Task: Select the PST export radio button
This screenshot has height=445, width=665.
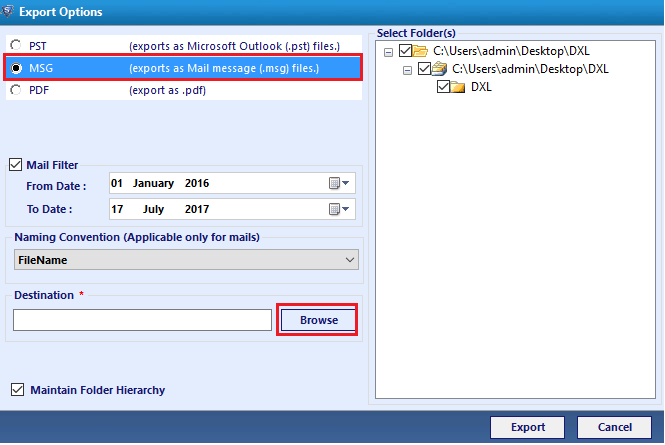Action: pyautogui.click(x=15, y=46)
